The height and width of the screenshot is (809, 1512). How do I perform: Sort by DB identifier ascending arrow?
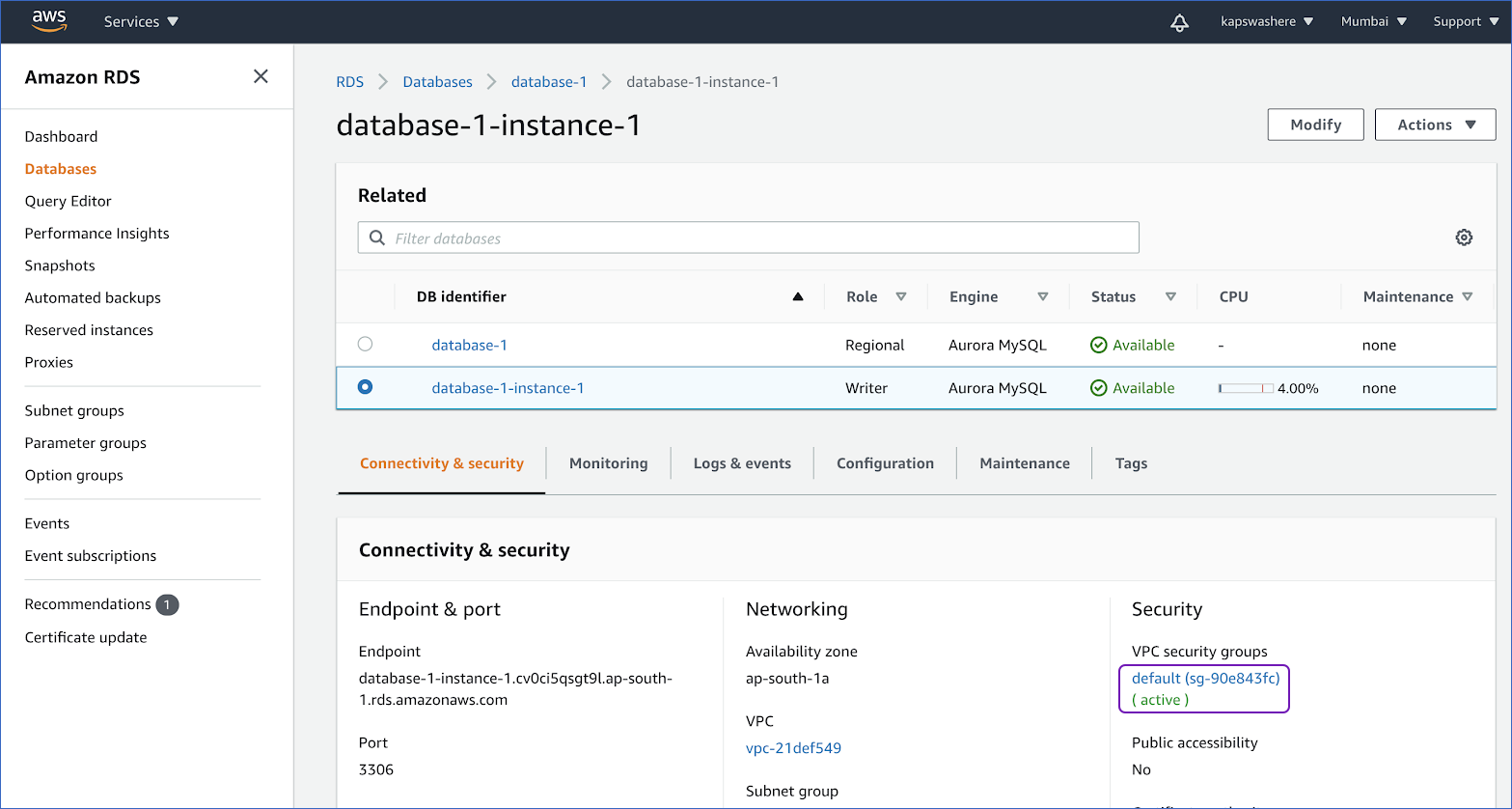point(798,296)
